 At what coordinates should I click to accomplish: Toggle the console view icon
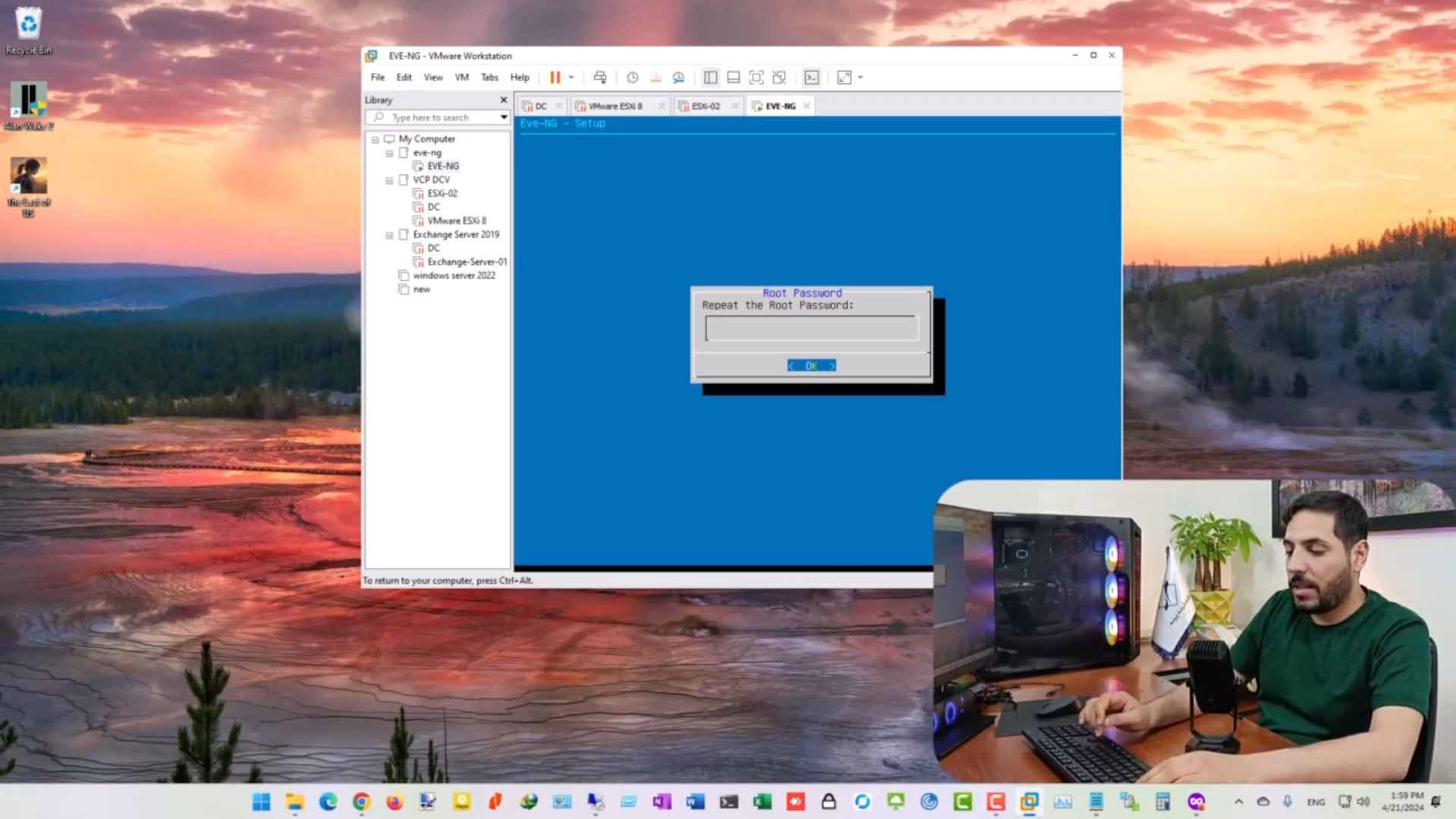[811, 77]
